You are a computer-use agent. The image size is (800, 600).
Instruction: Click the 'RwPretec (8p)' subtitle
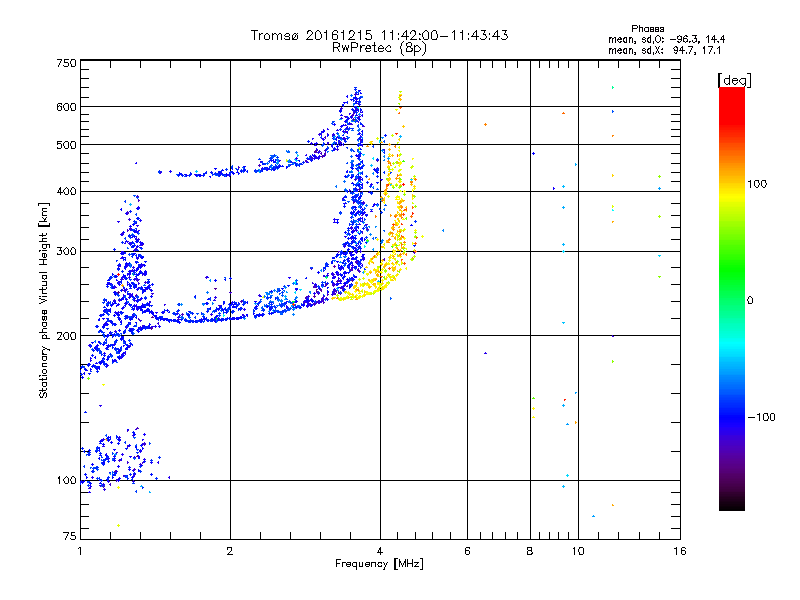pos(379,48)
